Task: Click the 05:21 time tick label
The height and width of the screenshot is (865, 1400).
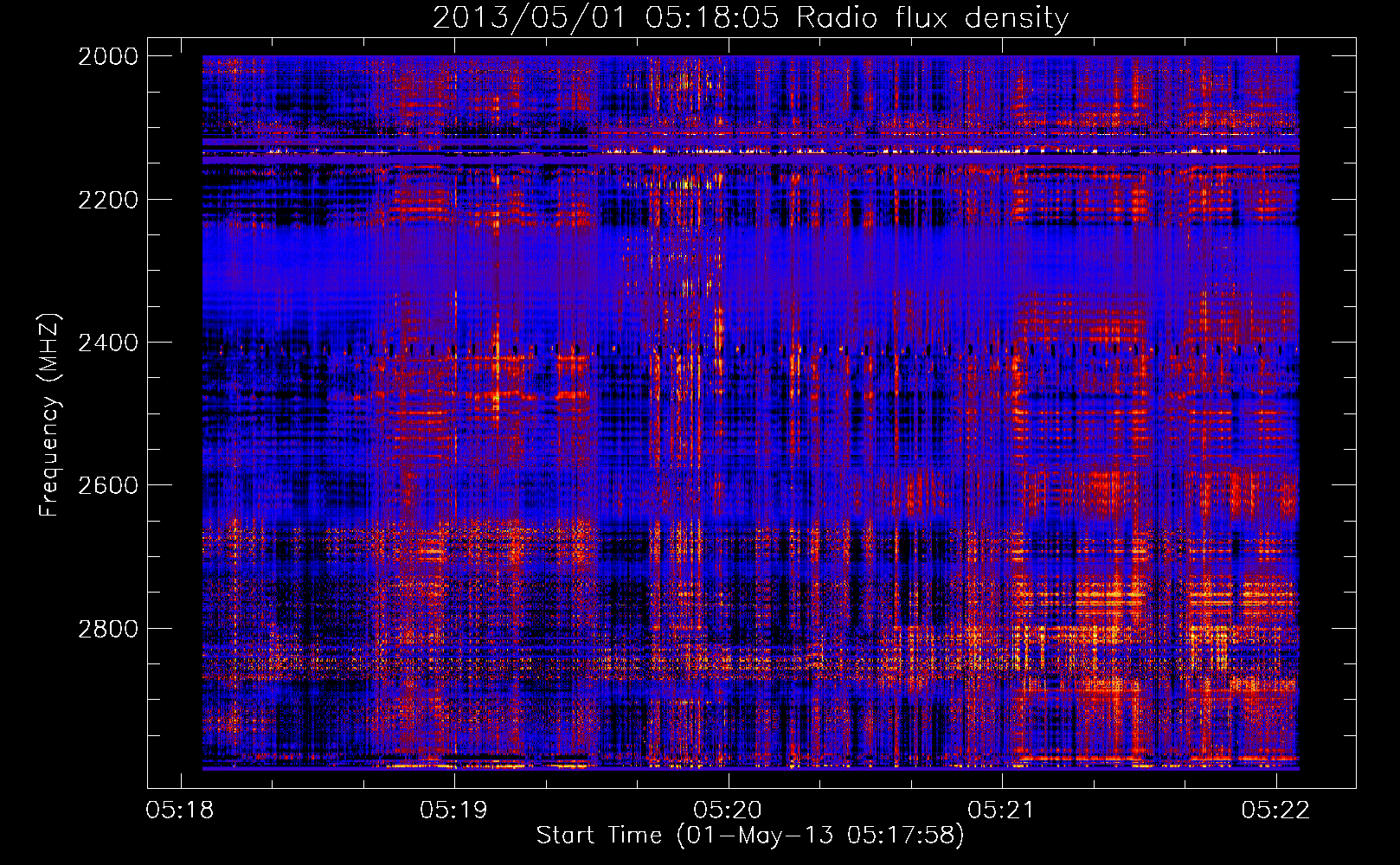Action: point(1002,810)
